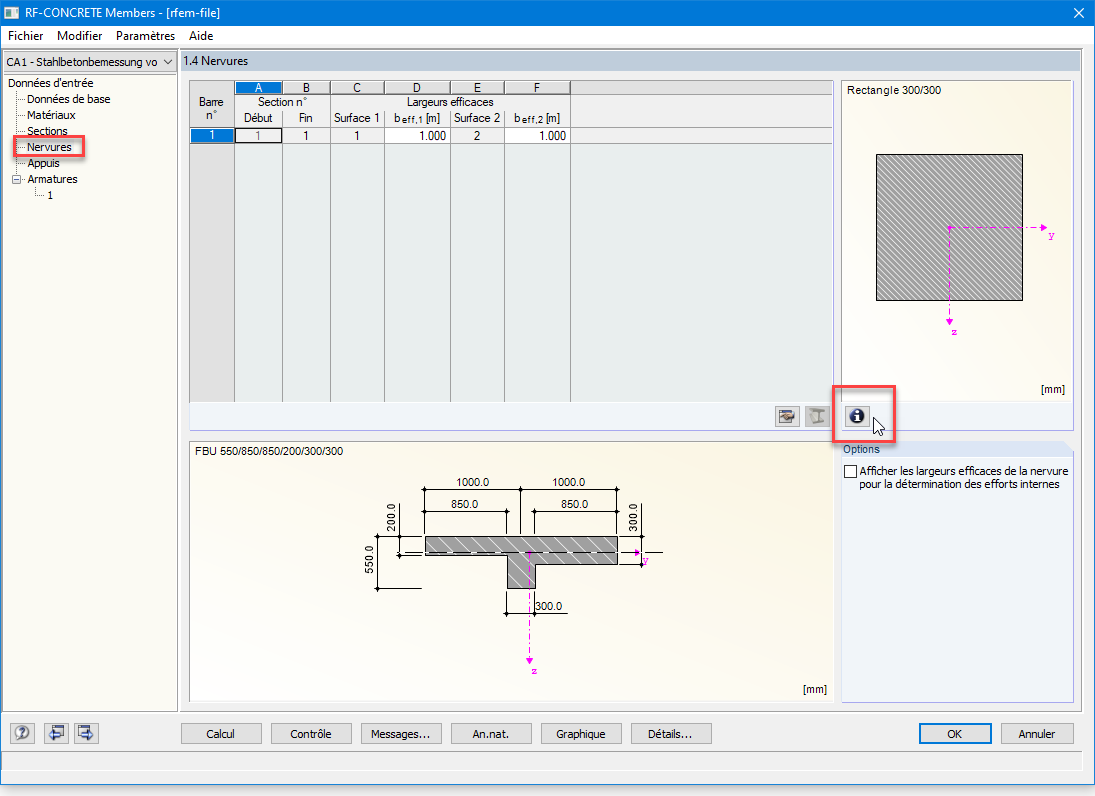
Task: Click column header C
Action: coord(357,88)
